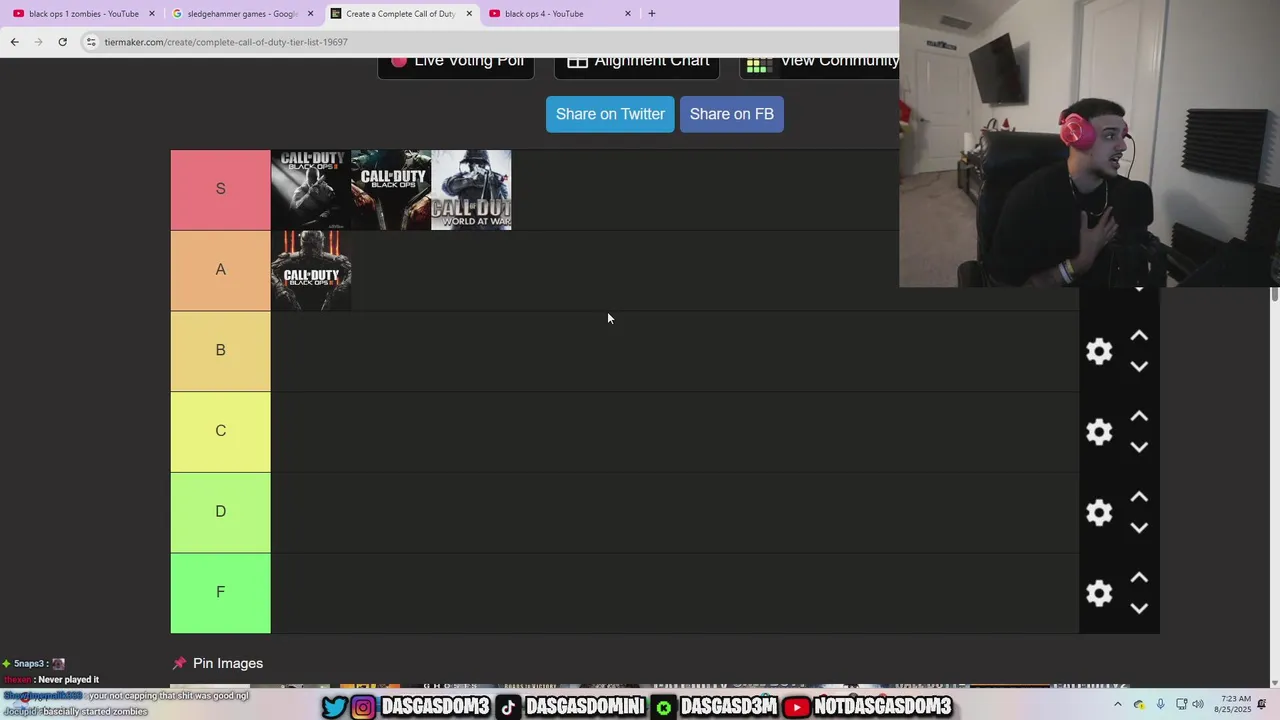Click the World at War cover in S tier
This screenshot has width=1280, height=720.
pos(471,190)
